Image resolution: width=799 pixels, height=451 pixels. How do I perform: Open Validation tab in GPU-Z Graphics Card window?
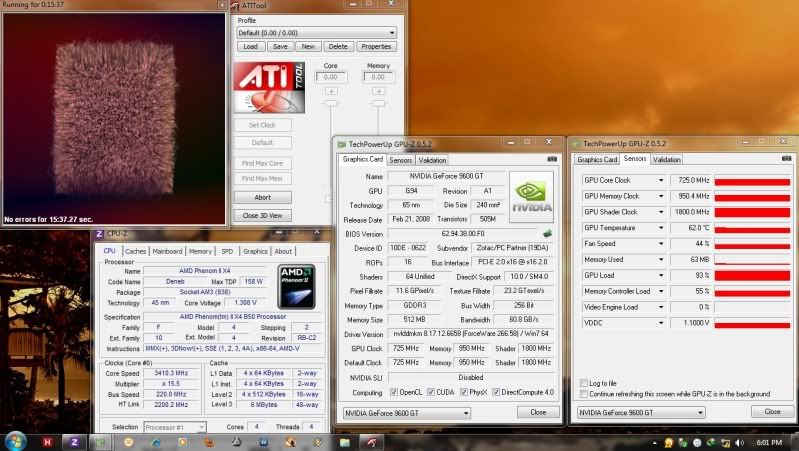point(432,160)
